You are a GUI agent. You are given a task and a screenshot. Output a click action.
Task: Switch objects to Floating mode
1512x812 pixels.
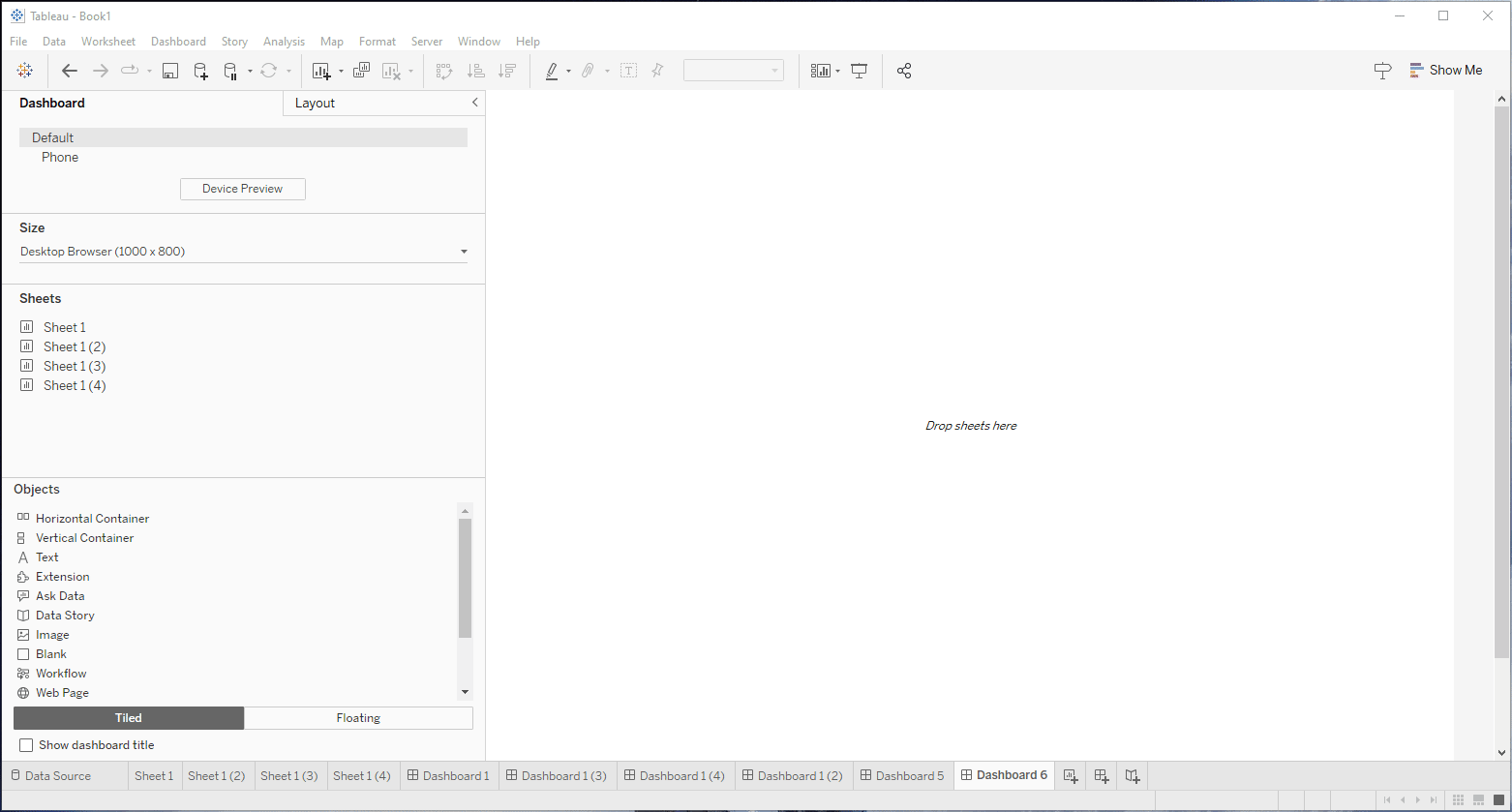click(358, 718)
